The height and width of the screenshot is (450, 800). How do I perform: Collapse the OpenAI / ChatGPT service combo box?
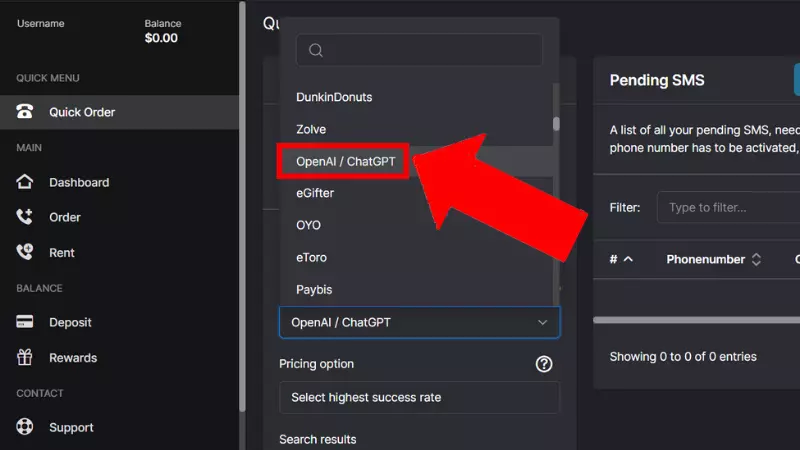[x=419, y=322]
